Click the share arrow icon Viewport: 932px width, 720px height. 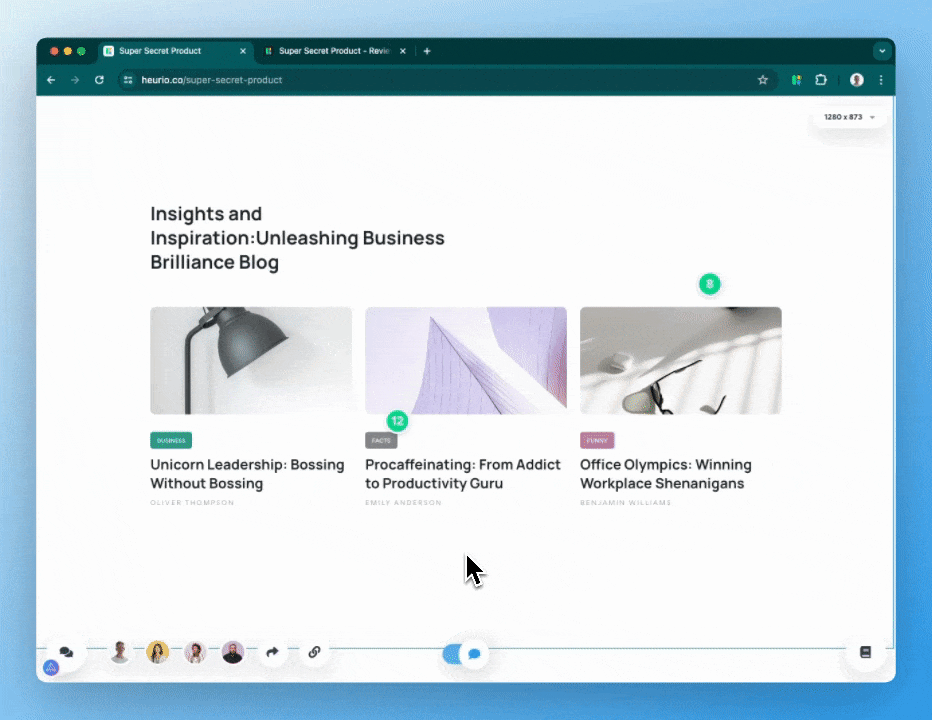point(272,652)
